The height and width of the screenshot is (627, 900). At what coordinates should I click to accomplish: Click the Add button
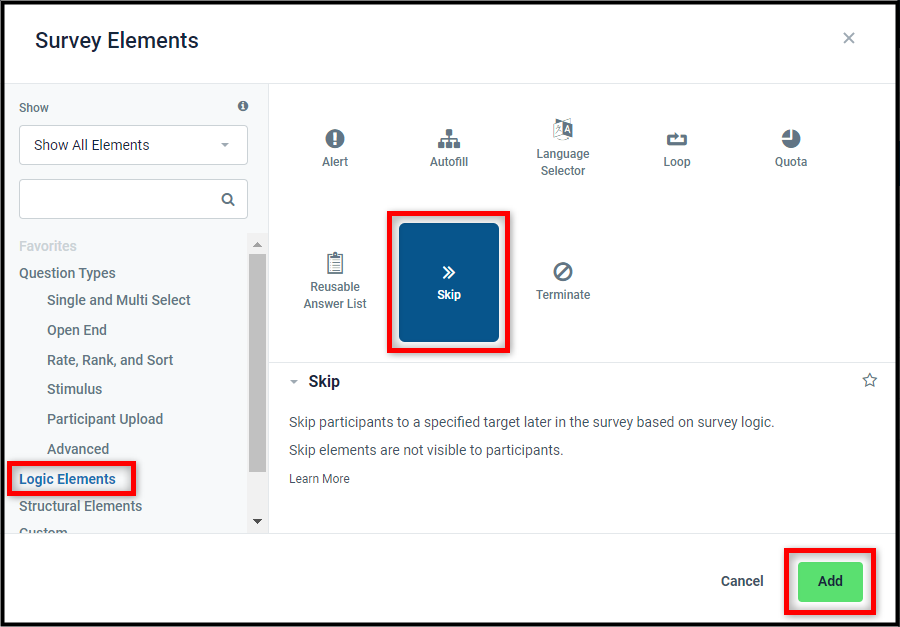[830, 582]
